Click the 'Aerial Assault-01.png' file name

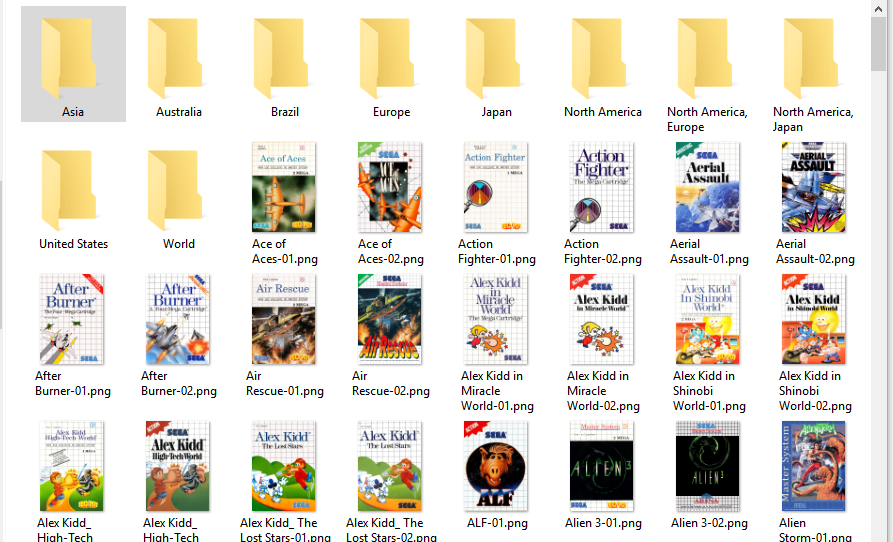(709, 251)
